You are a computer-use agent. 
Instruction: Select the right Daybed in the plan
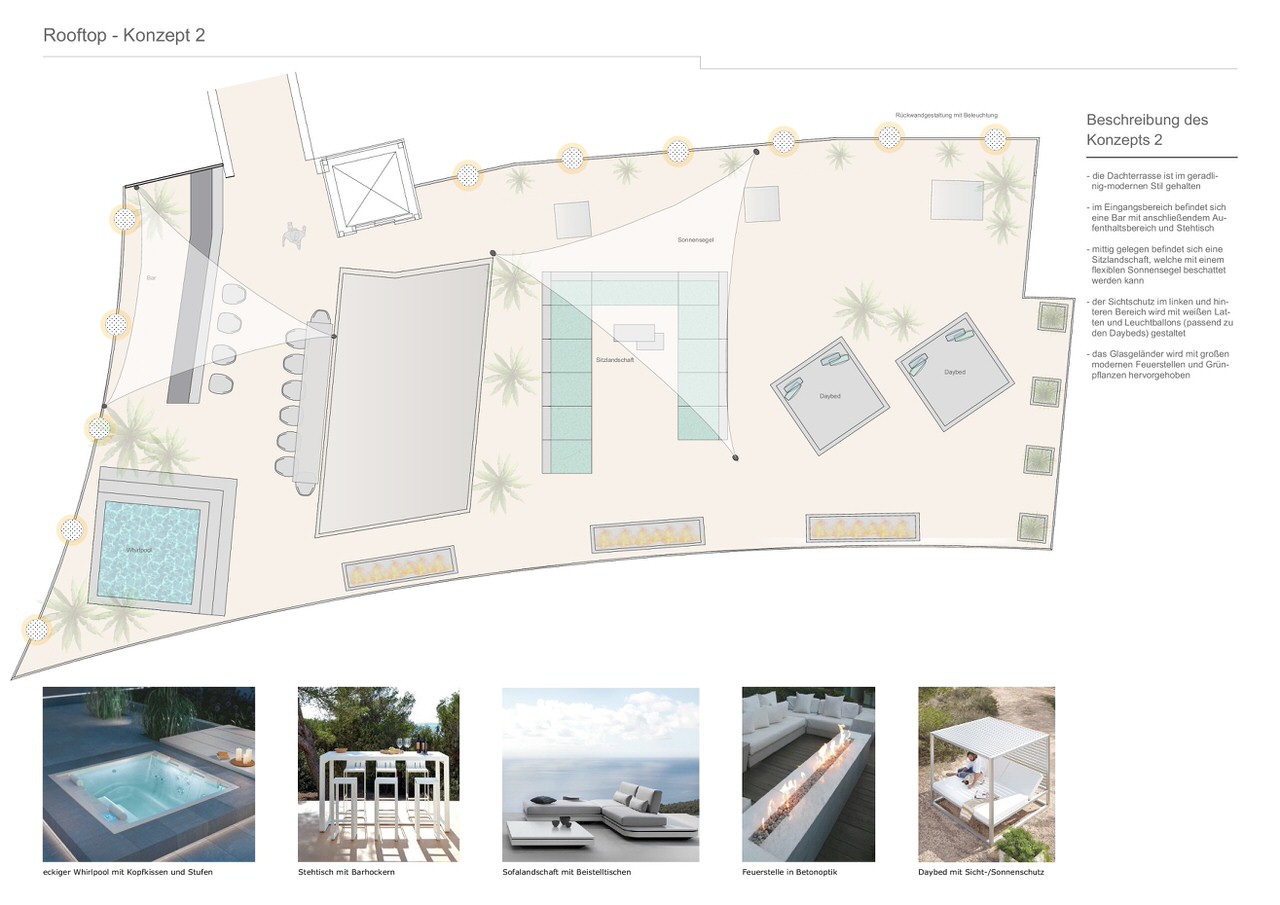tap(954, 372)
